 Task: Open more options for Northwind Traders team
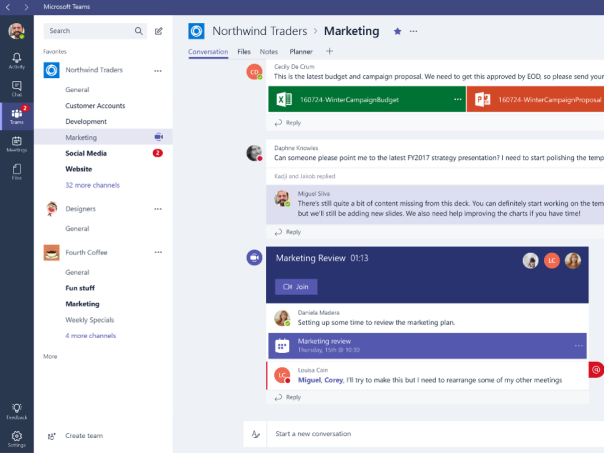[157, 71]
